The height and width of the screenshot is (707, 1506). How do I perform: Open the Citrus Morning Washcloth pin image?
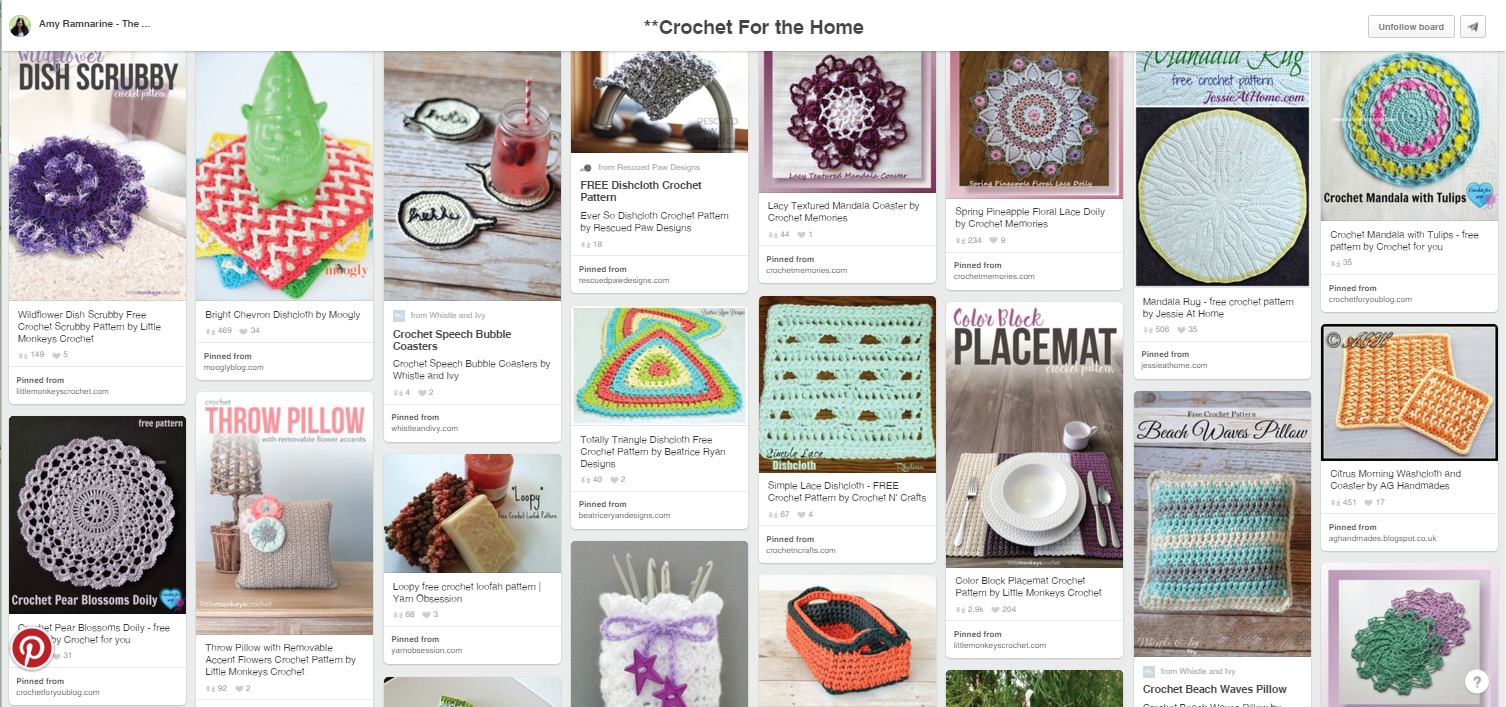pos(1409,392)
